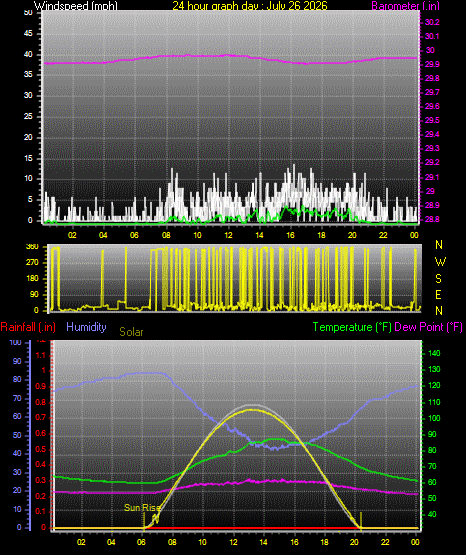The image size is (466, 555).
Task: Click the Windspeed (mph) axis title
Action: pos(76,6)
